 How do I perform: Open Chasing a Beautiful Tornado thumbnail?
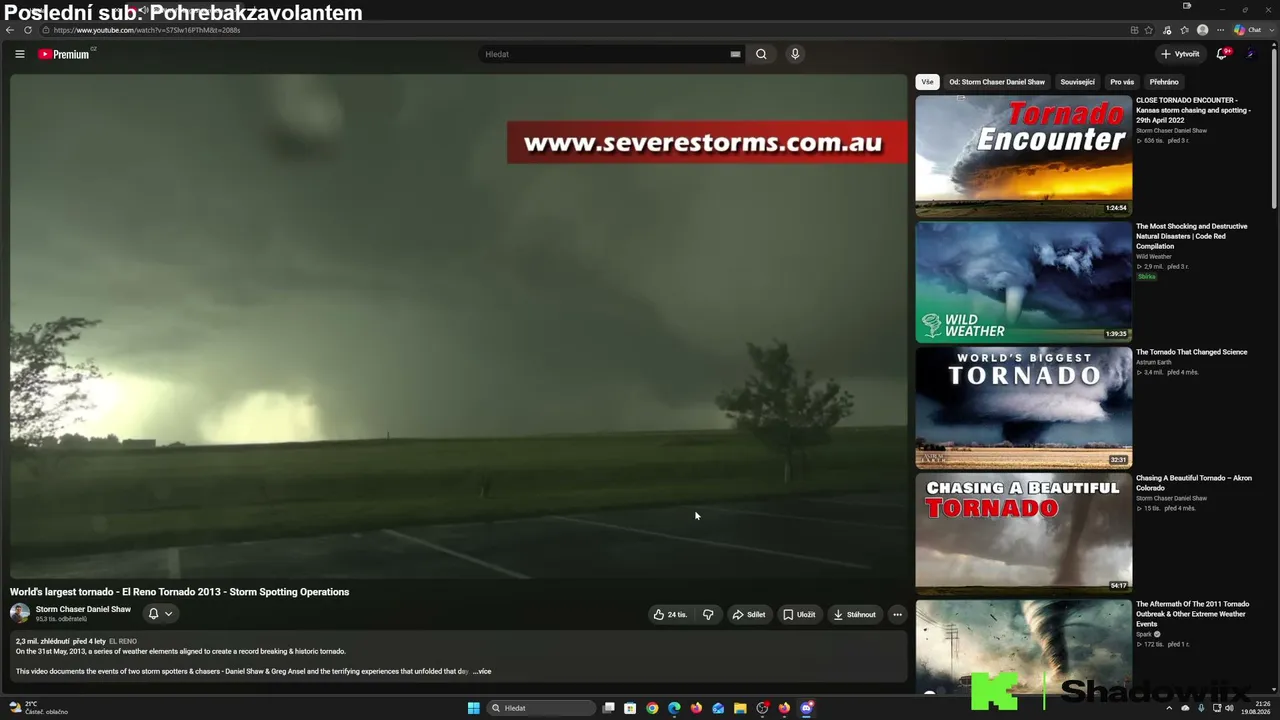pos(1024,533)
